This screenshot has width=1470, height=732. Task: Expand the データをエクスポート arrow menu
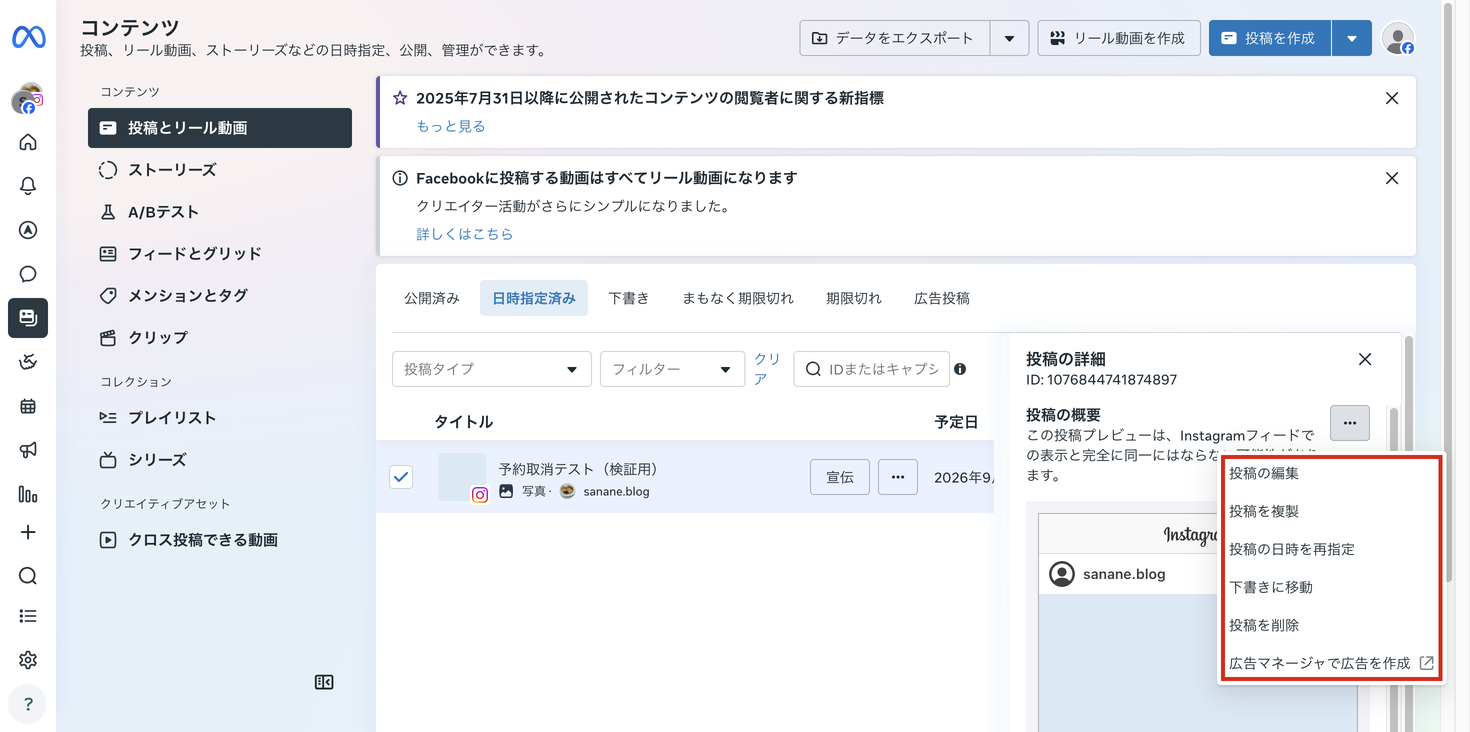[x=1010, y=38]
